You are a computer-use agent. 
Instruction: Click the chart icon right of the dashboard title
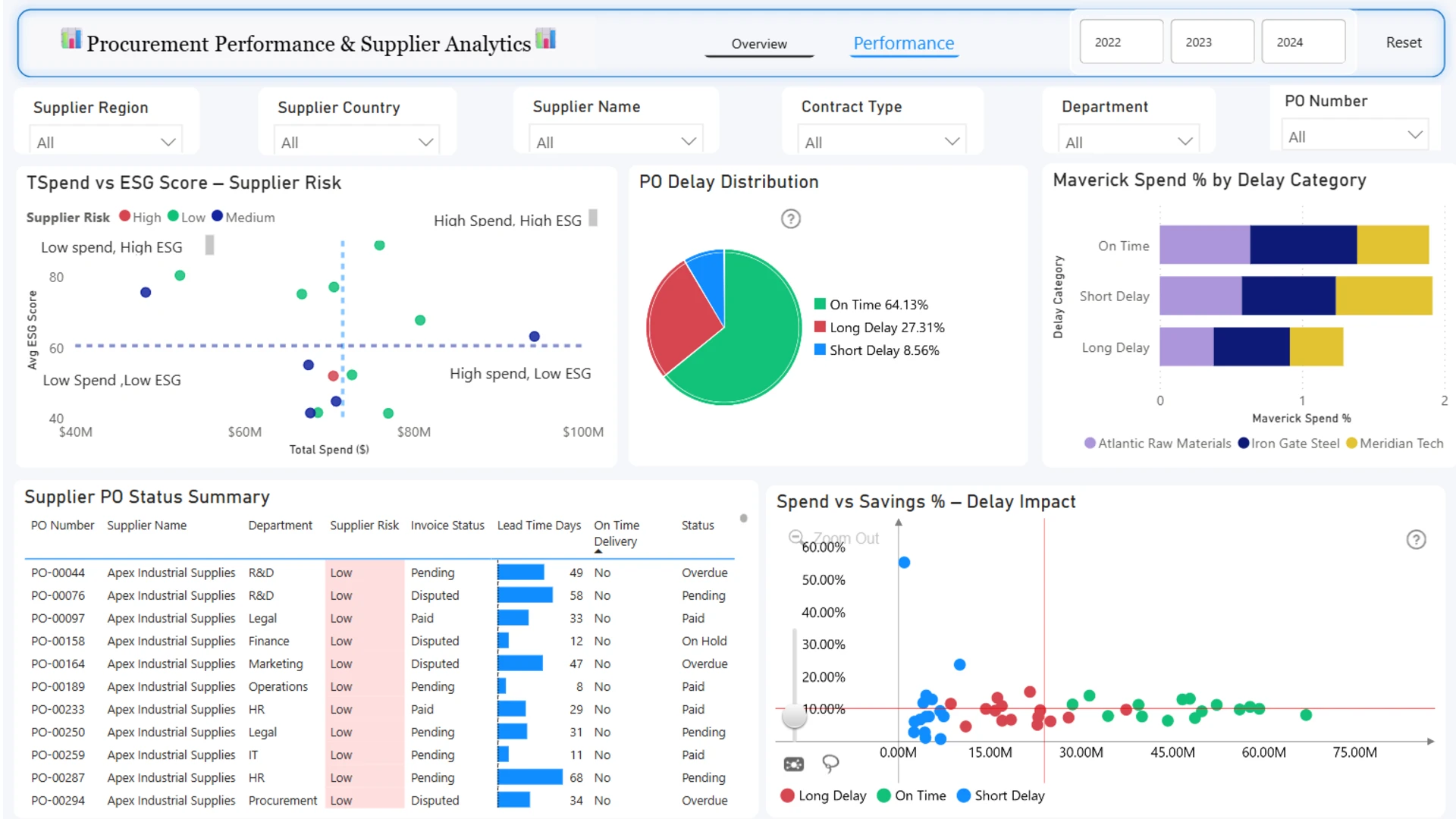click(x=545, y=39)
